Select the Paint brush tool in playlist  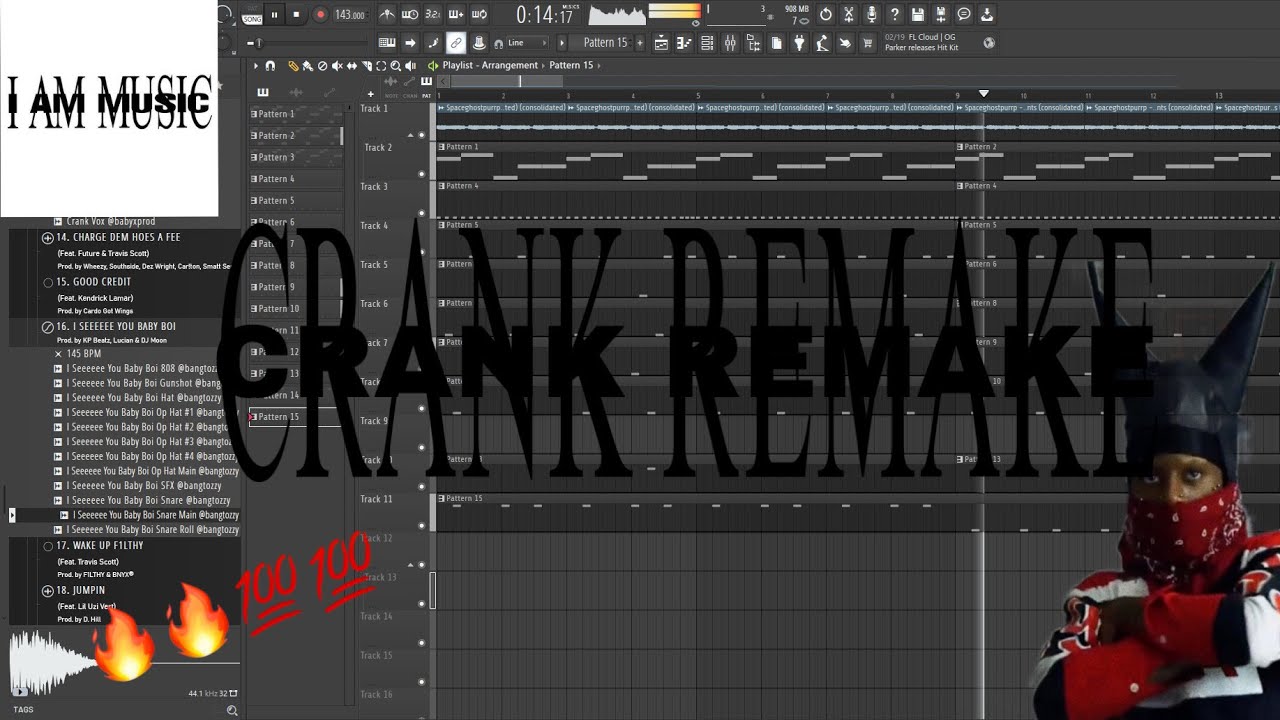click(307, 66)
